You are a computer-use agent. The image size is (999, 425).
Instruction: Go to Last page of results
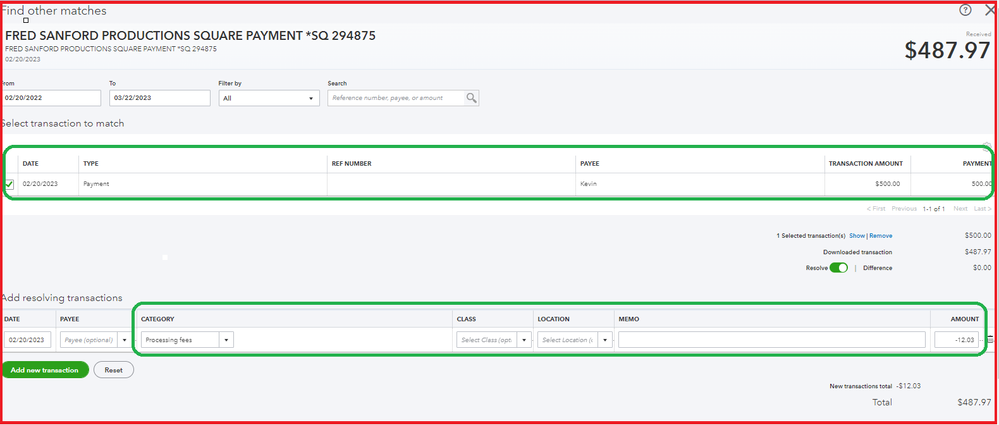pos(982,209)
